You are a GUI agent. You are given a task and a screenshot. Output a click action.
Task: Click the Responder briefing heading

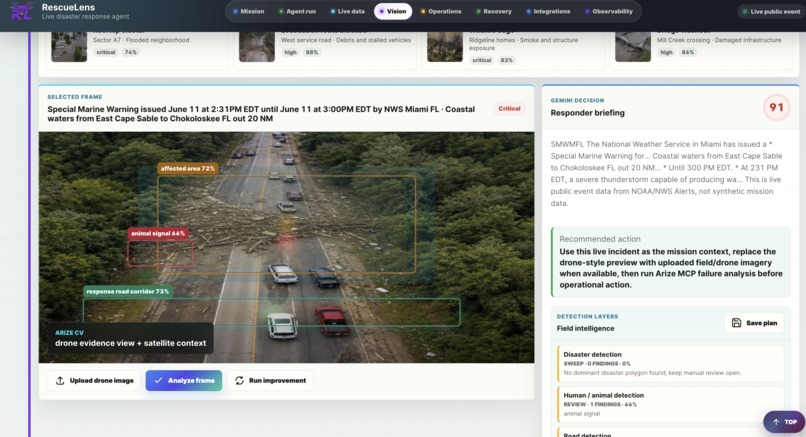(x=588, y=113)
